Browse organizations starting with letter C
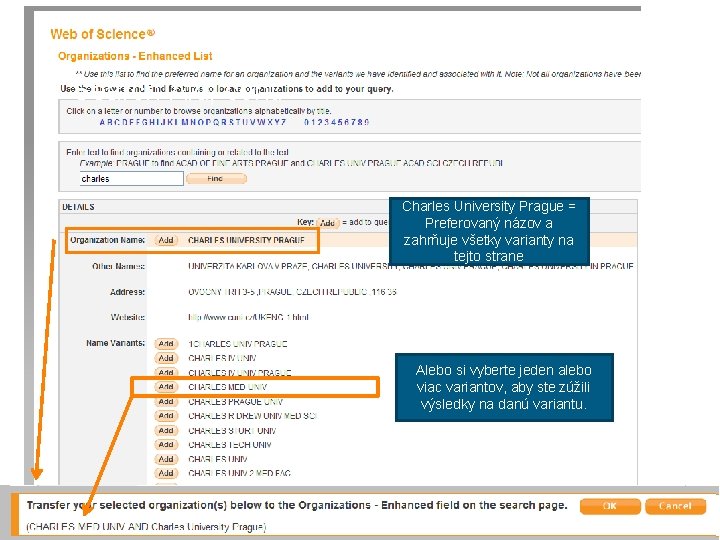The image size is (720, 540). [117, 122]
